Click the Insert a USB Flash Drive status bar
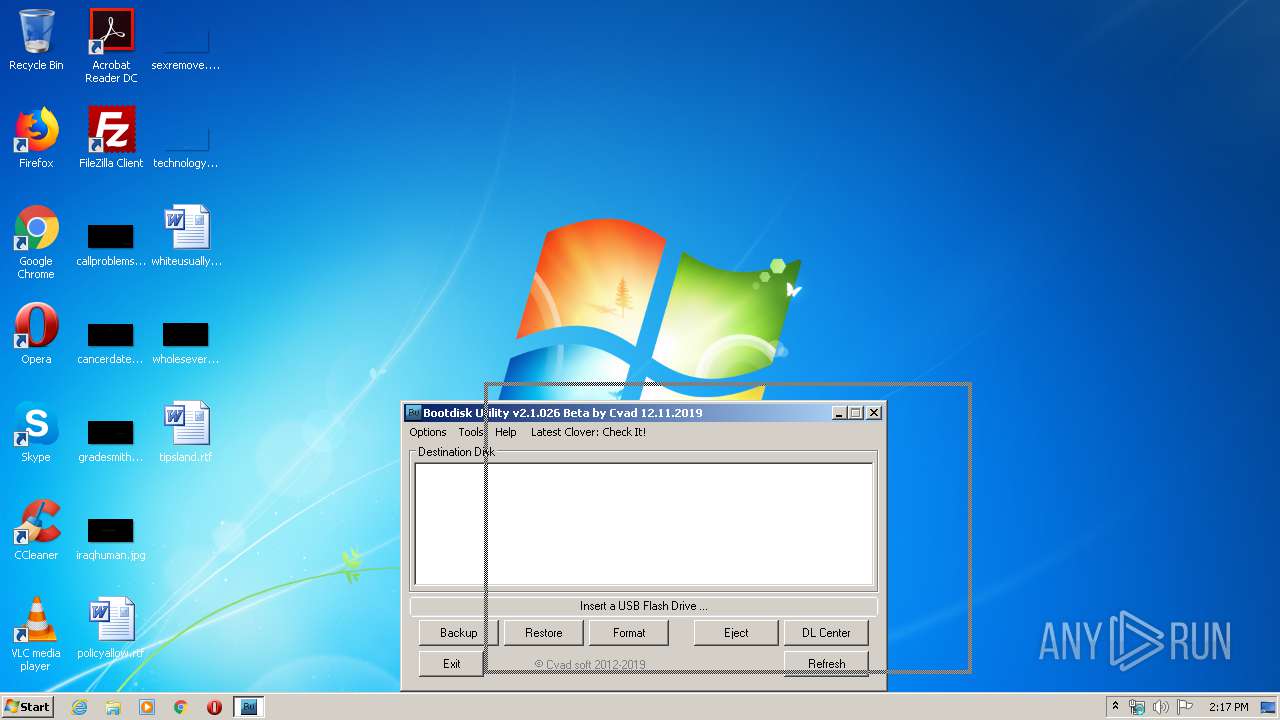Image resolution: width=1280 pixels, height=720 pixels. click(643, 606)
